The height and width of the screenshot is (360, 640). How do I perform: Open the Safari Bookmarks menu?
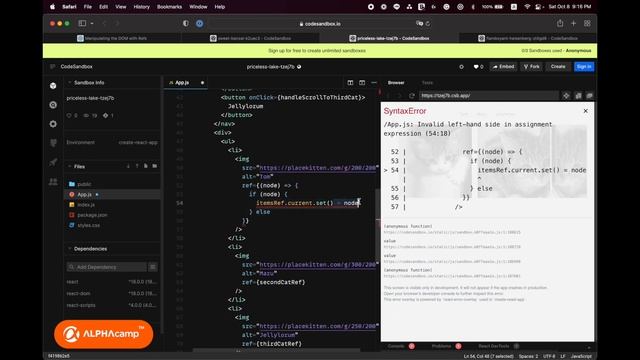click(169, 7)
